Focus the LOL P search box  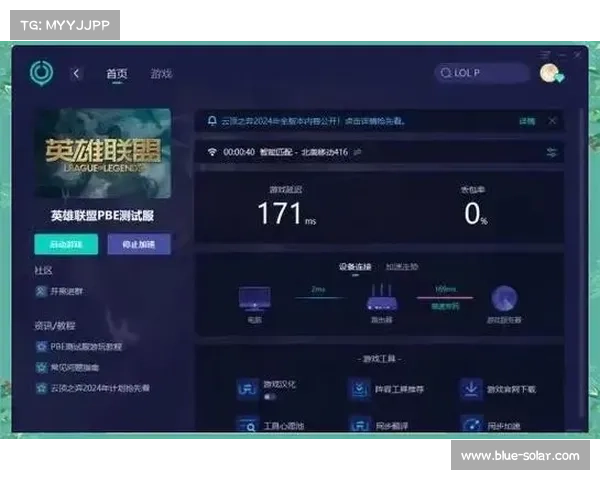click(482, 73)
